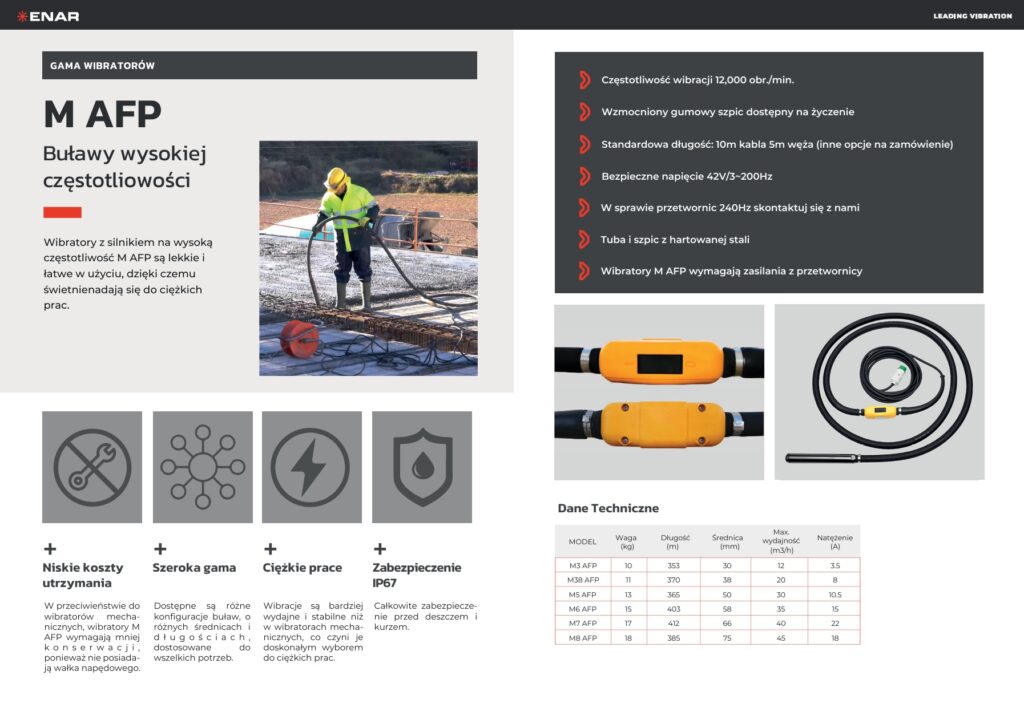
Task: Click the chevron beside Tuba i szpic
Action: coord(583,239)
